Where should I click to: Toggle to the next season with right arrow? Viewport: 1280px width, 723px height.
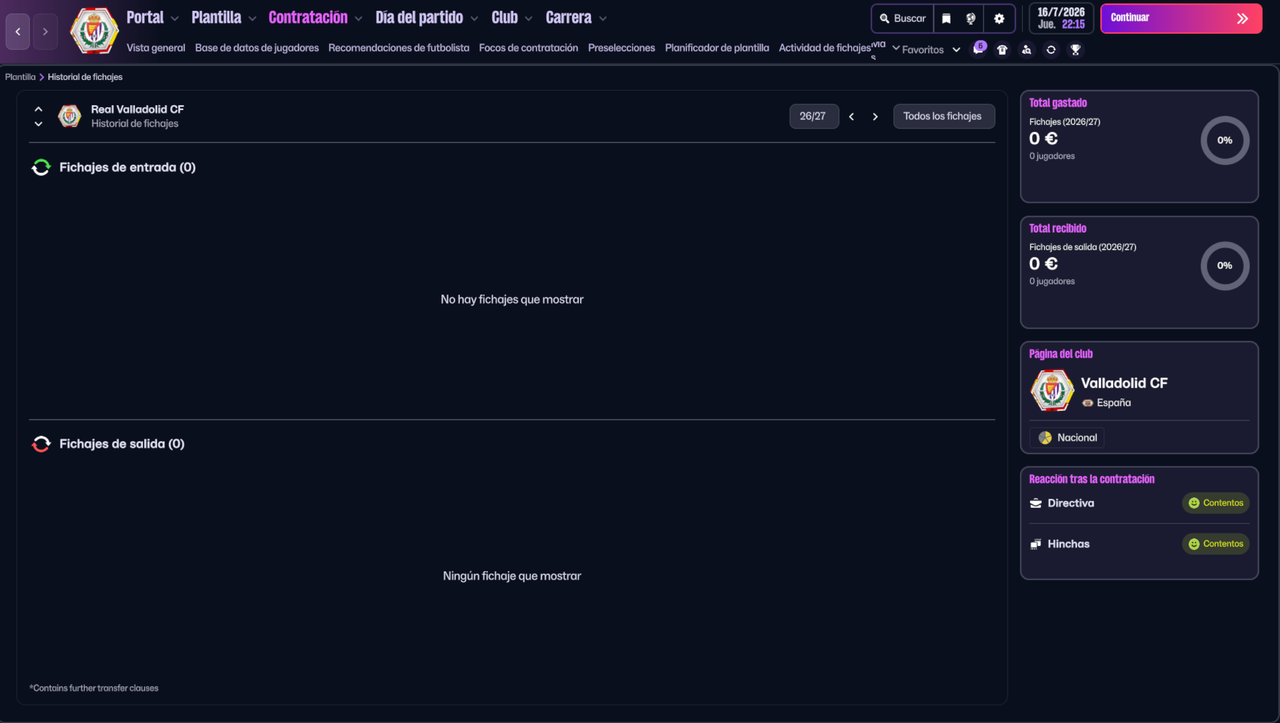pos(875,116)
